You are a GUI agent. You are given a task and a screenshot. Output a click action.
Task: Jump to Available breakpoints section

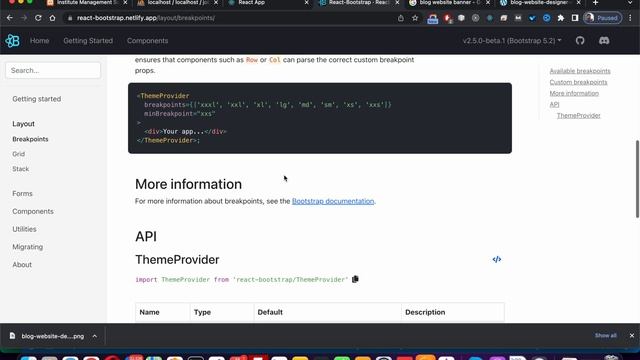(x=580, y=71)
